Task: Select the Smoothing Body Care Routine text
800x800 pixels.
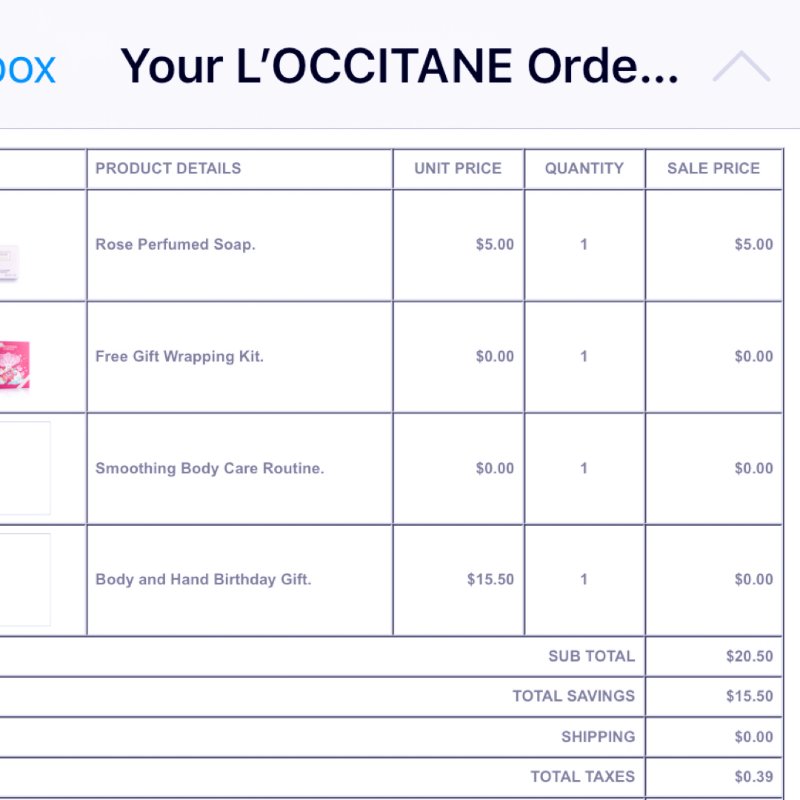Action: [x=210, y=468]
